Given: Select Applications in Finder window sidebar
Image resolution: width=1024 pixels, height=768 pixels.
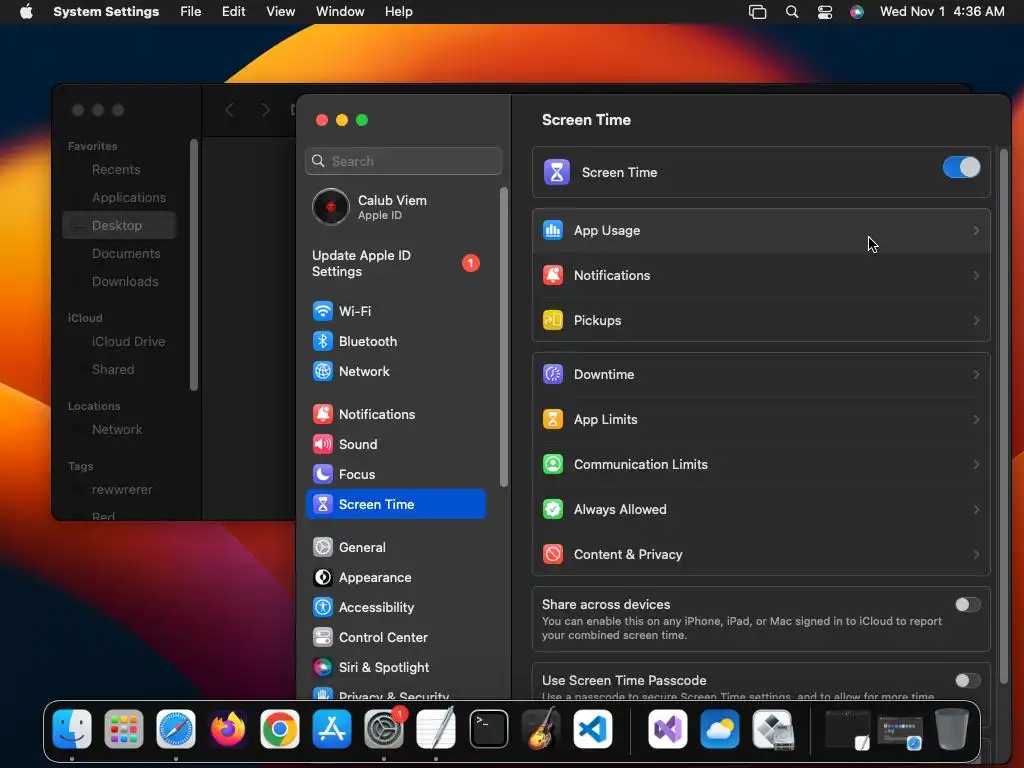Looking at the screenshot, I should [x=120, y=197].
